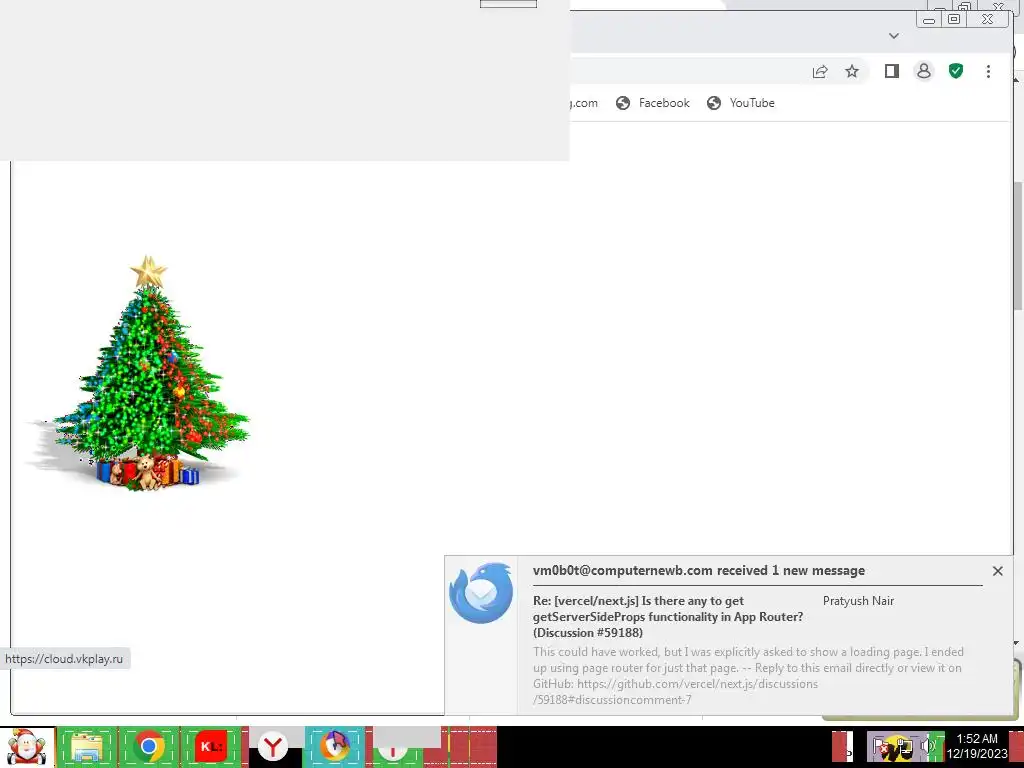The width and height of the screenshot is (1024, 768).
Task: Bookmark this page with the star icon
Action: (852, 71)
